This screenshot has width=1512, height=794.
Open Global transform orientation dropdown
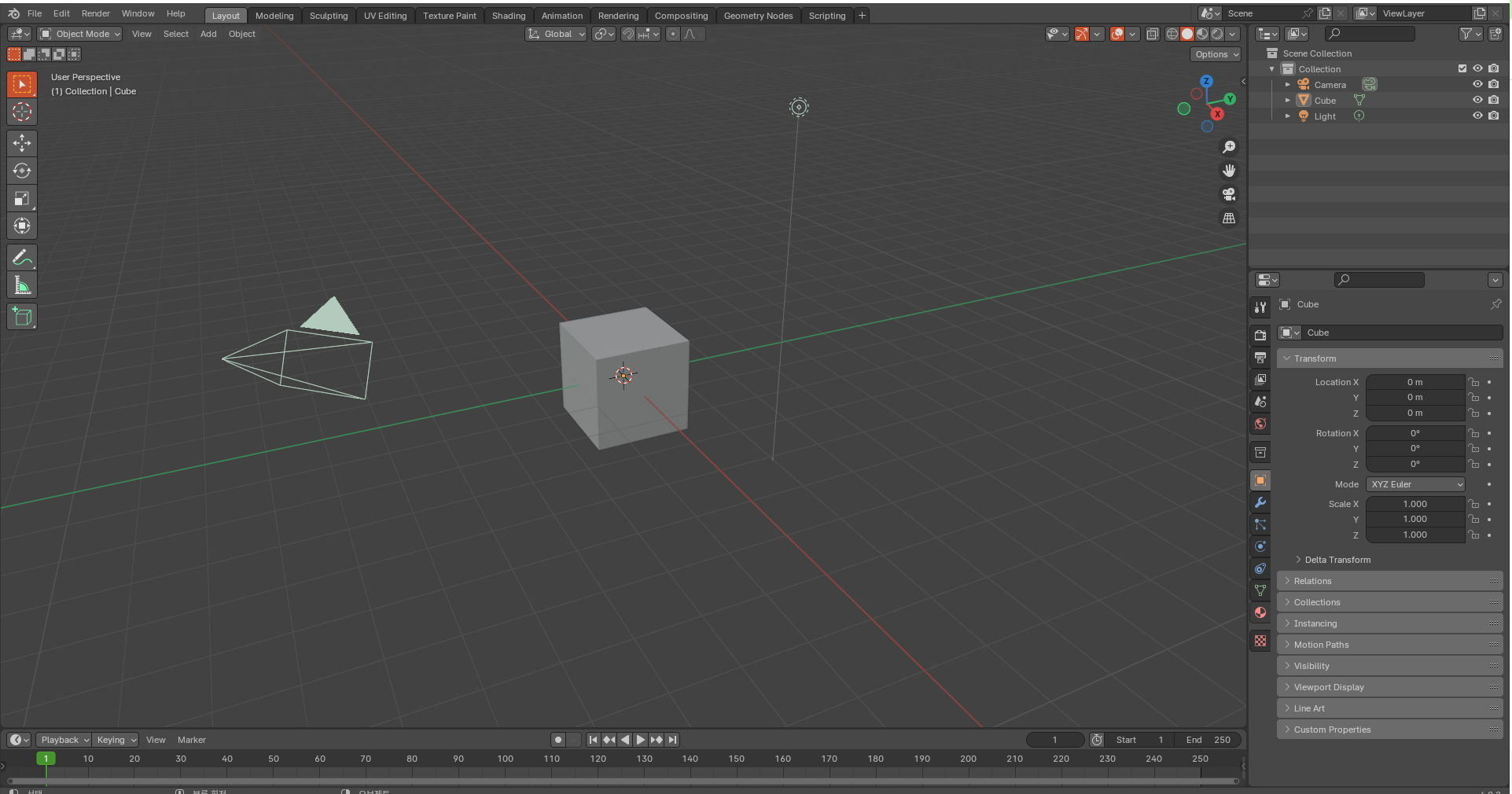pos(556,34)
